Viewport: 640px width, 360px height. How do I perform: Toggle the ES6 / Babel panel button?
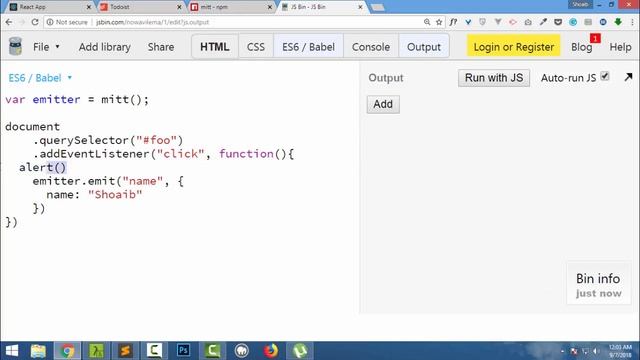tap(309, 47)
